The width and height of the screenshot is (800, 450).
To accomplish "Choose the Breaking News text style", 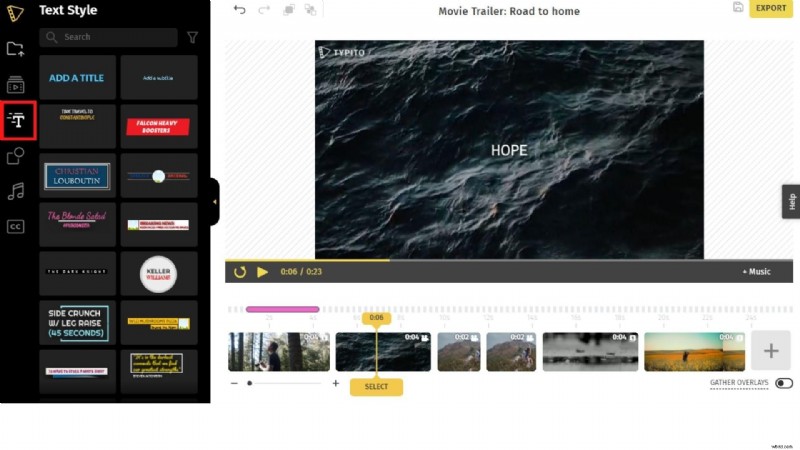I will click(x=159, y=224).
